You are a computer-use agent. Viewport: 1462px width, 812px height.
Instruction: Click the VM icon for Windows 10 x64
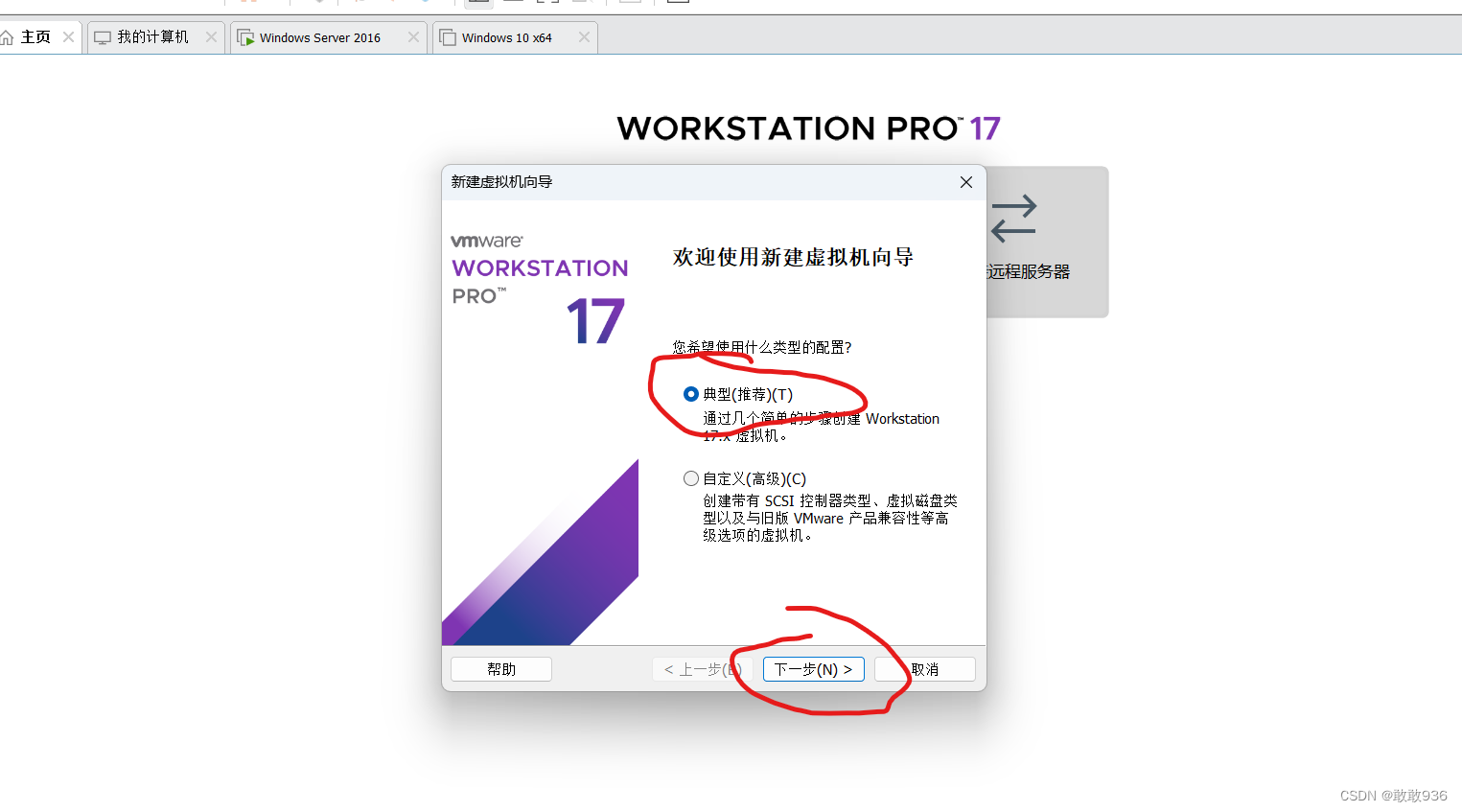point(448,38)
